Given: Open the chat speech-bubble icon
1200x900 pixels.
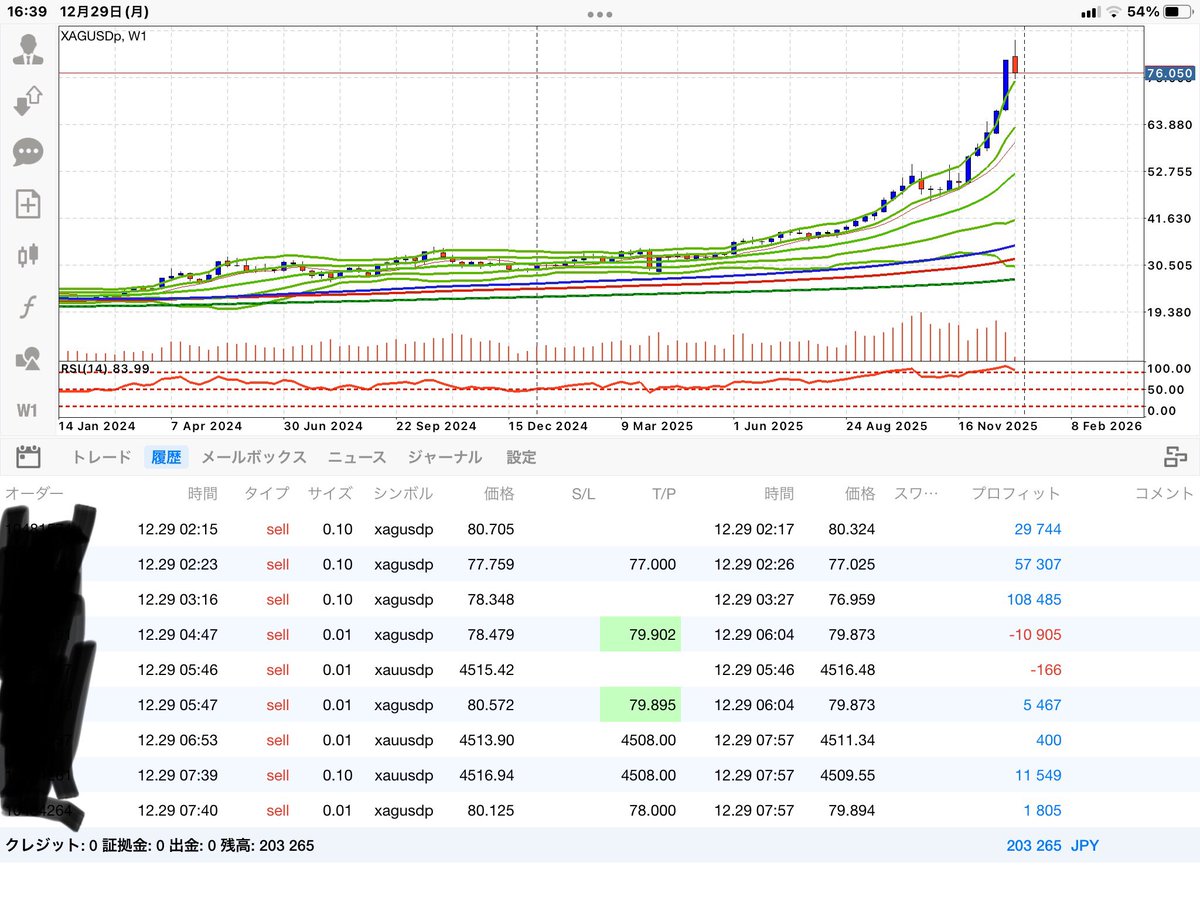Looking at the screenshot, I should click(x=28, y=152).
